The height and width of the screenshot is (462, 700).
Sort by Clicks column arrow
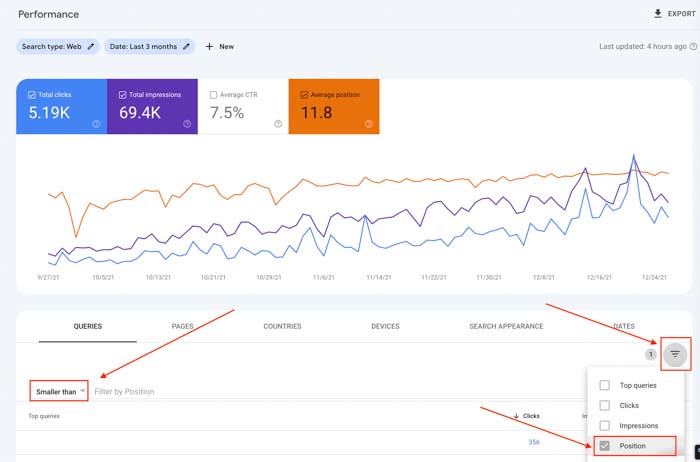pyautogui.click(x=516, y=416)
